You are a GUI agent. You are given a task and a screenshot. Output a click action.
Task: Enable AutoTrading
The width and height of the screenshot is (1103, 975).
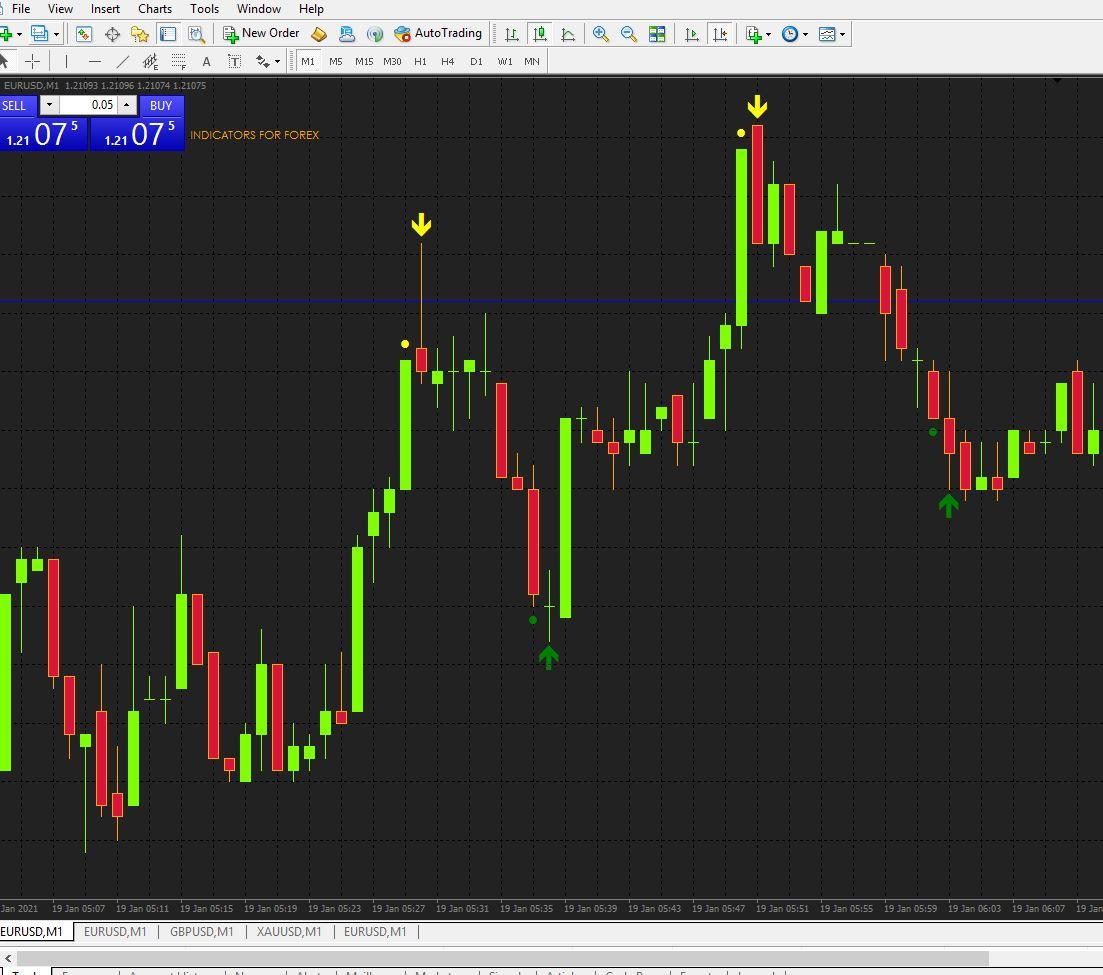click(440, 33)
